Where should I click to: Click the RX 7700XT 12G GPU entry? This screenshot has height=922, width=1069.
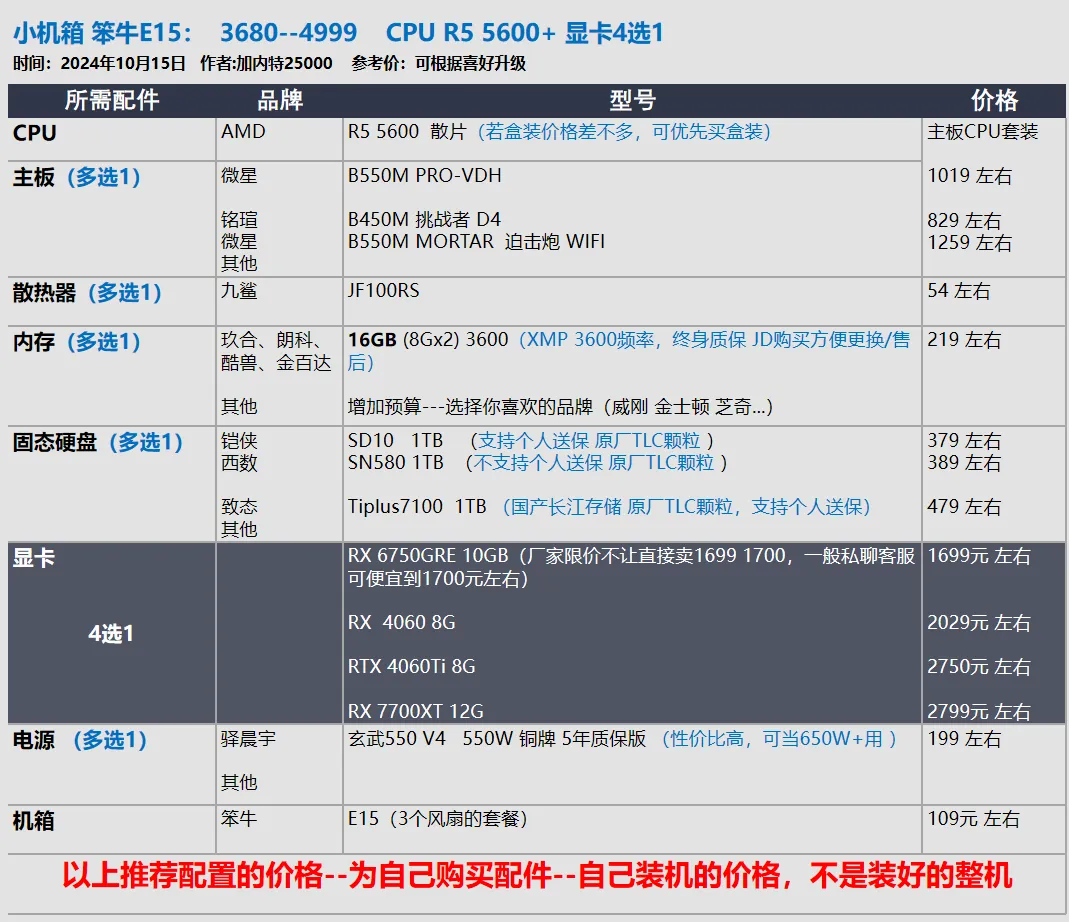coord(416,711)
